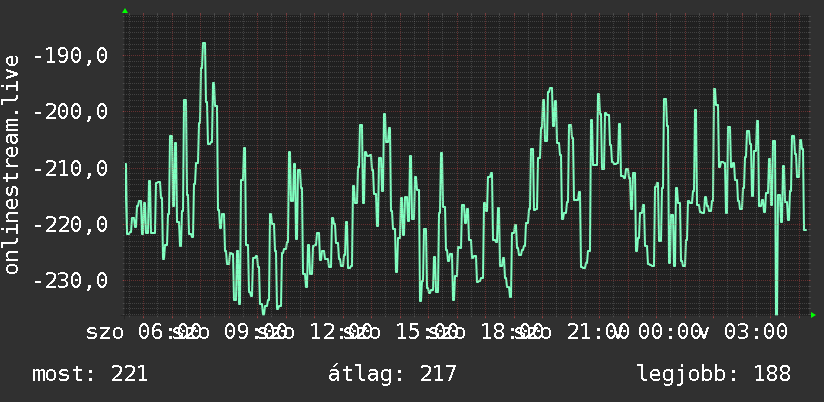Click the 03:00 time axis label
This screenshot has width=824, height=402.
[x=756, y=332]
